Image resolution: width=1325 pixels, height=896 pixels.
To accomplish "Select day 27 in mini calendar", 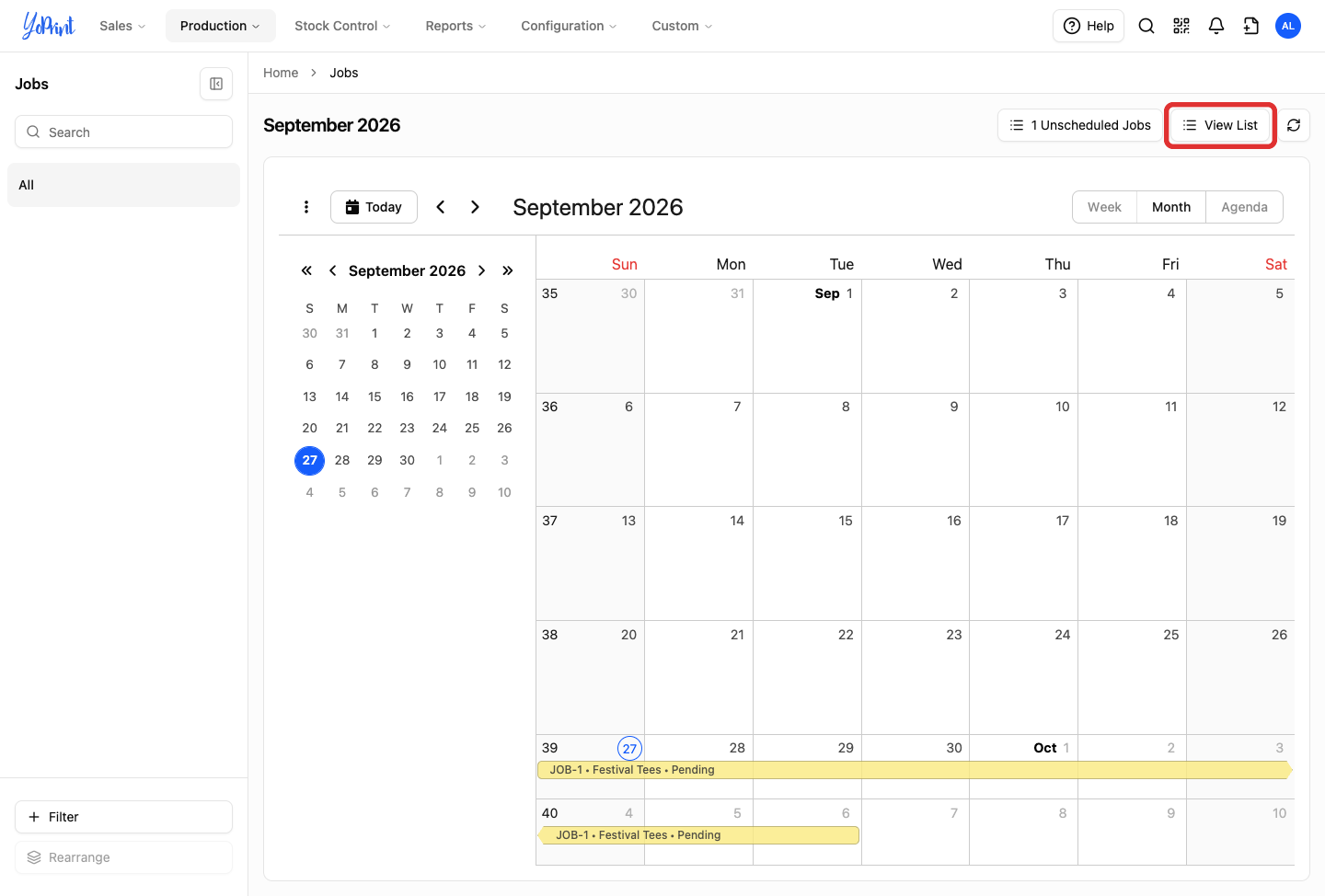I will tap(309, 460).
